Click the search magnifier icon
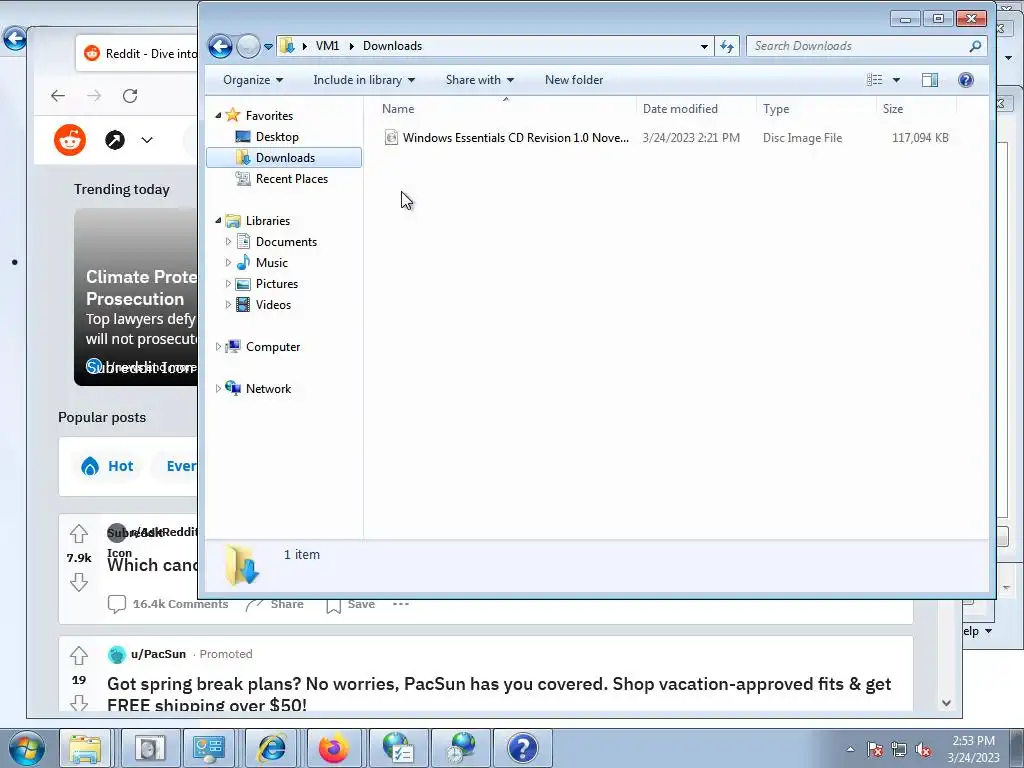Screen dimensions: 1024x768 pyautogui.click(x=975, y=46)
